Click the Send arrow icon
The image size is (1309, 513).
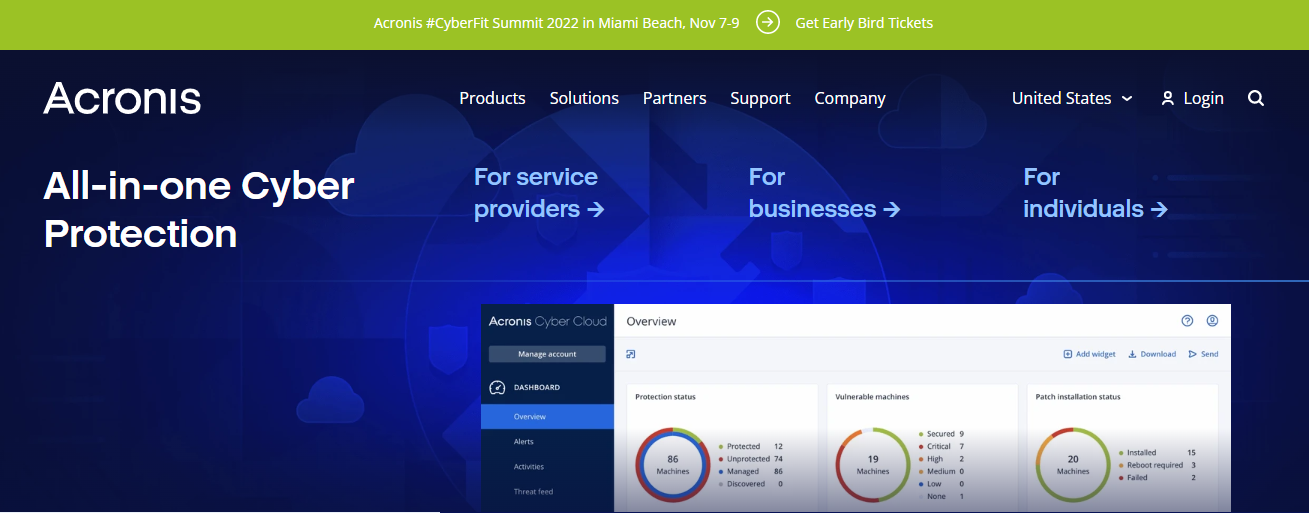click(x=1192, y=354)
